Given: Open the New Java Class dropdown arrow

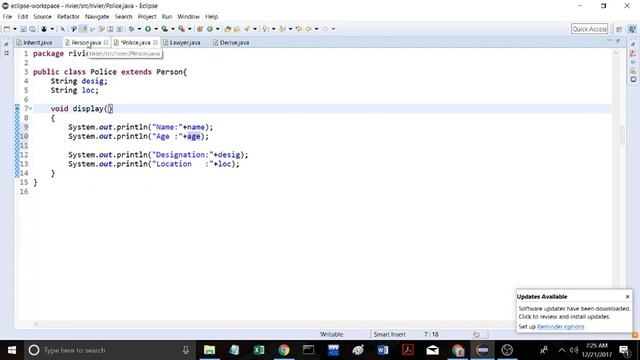Looking at the screenshot, I should pyautogui.click(x=218, y=29).
